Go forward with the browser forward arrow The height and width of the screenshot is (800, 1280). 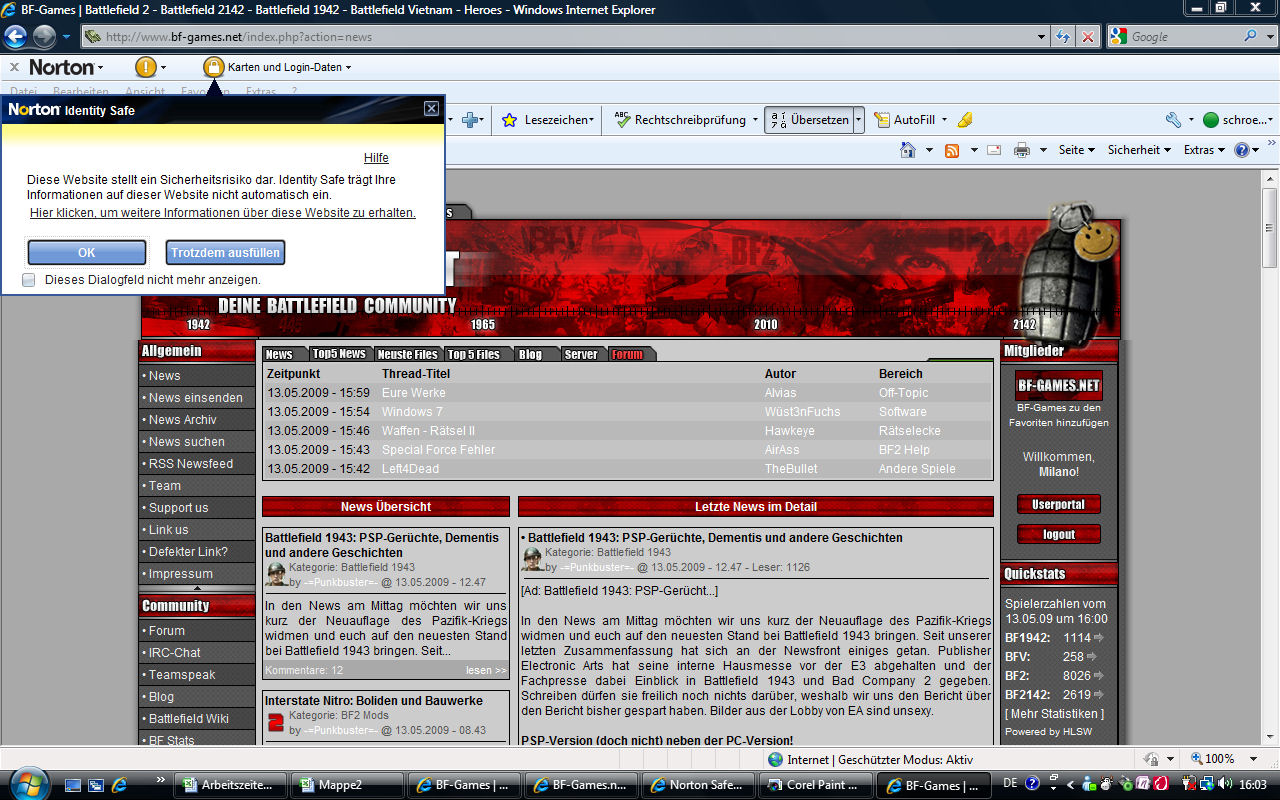tap(44, 37)
